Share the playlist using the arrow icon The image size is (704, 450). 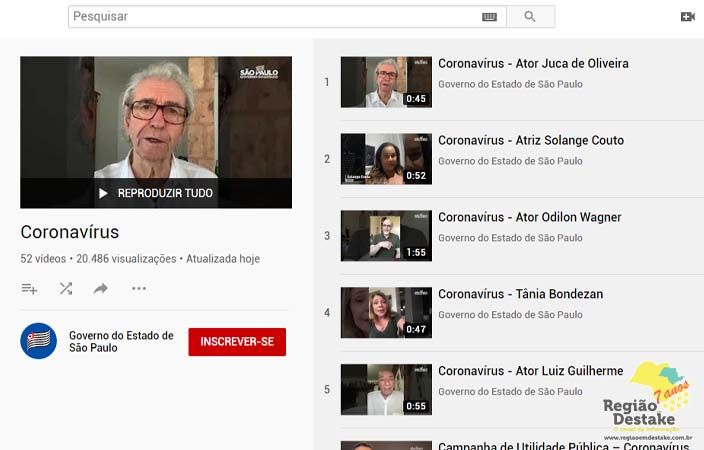(x=101, y=288)
